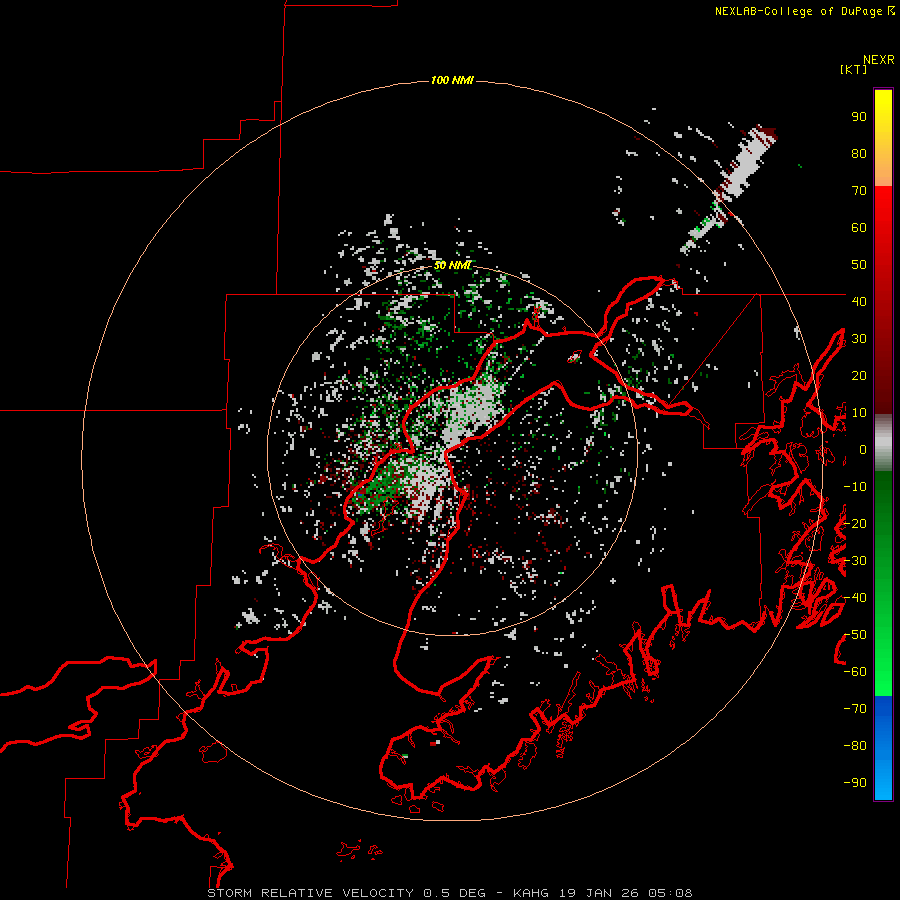Select the -30 value on velocity scale
Image resolution: width=900 pixels, height=900 pixels.
(x=855, y=561)
